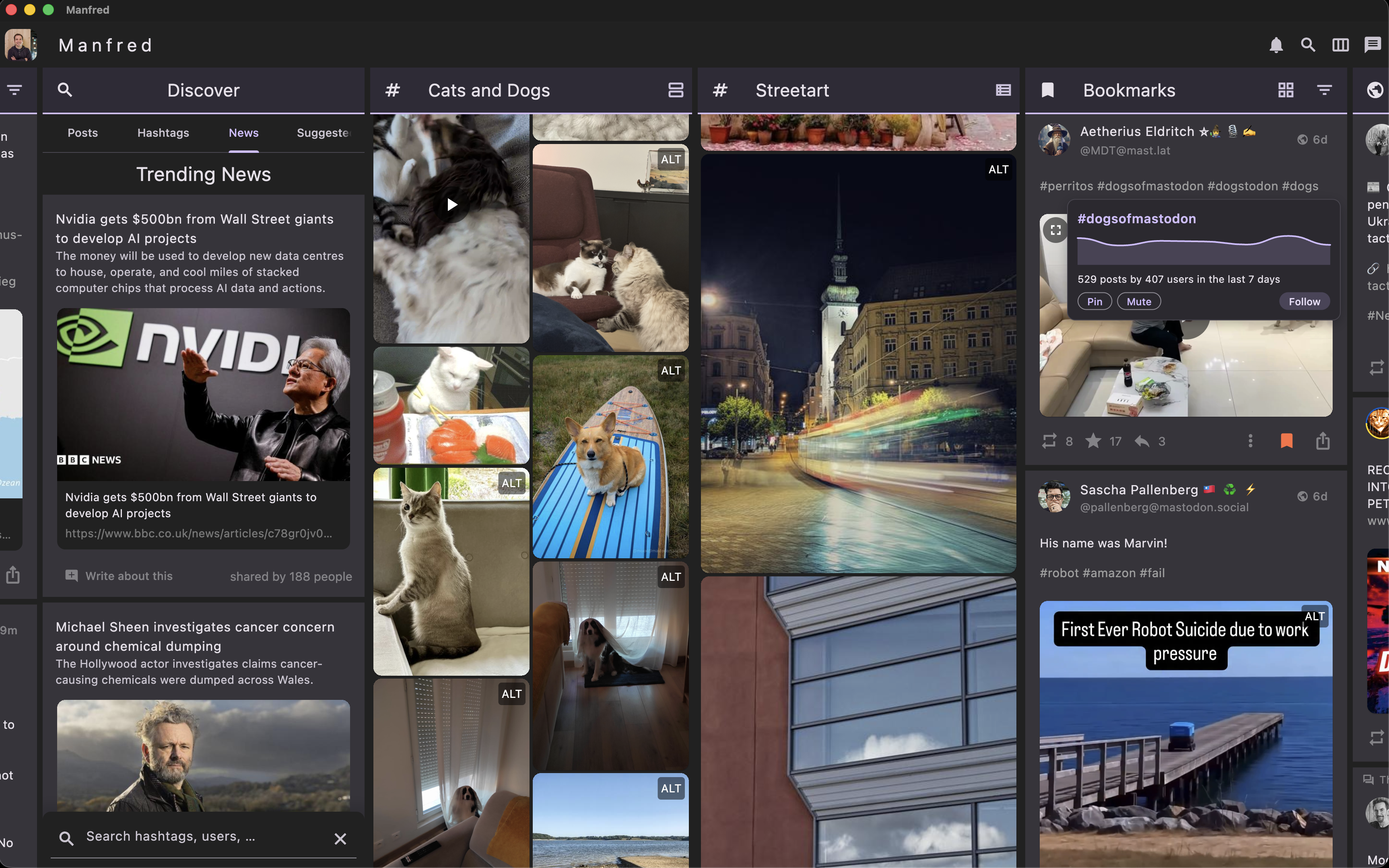Viewport: 1389px width, 868px height.
Task: Click Sascha Pallenberg's avatar
Action: point(1054,497)
